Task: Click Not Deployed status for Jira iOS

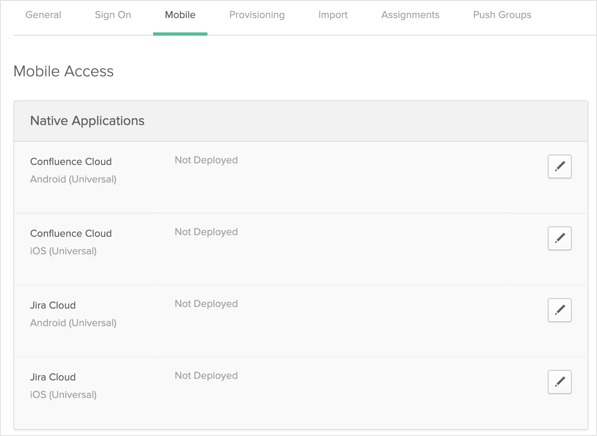Action: click(206, 376)
